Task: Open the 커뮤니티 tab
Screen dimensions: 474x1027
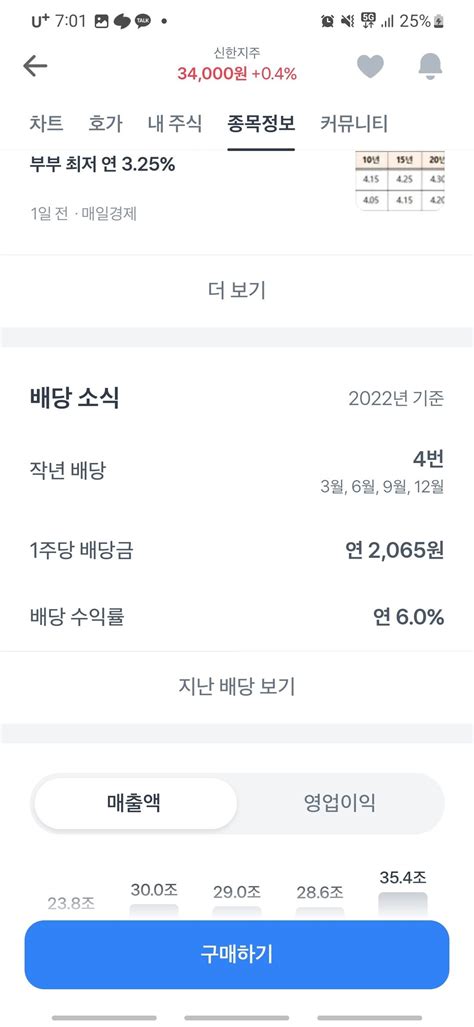Action: [354, 123]
